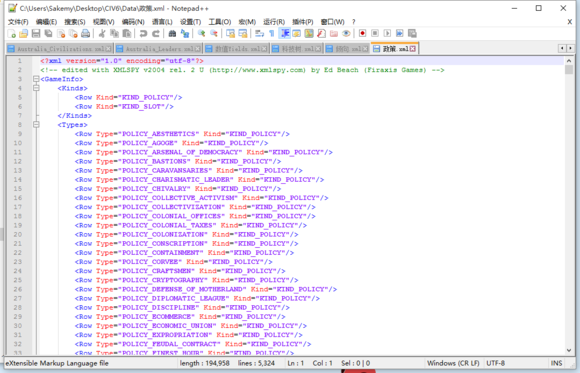Click the INS mode indicator in status bar
The width and height of the screenshot is (580, 373).
tap(556, 363)
